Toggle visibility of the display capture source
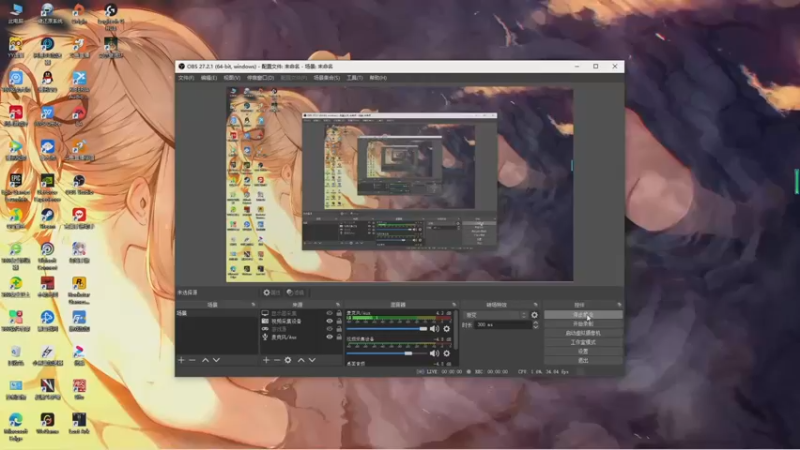 pos(329,313)
